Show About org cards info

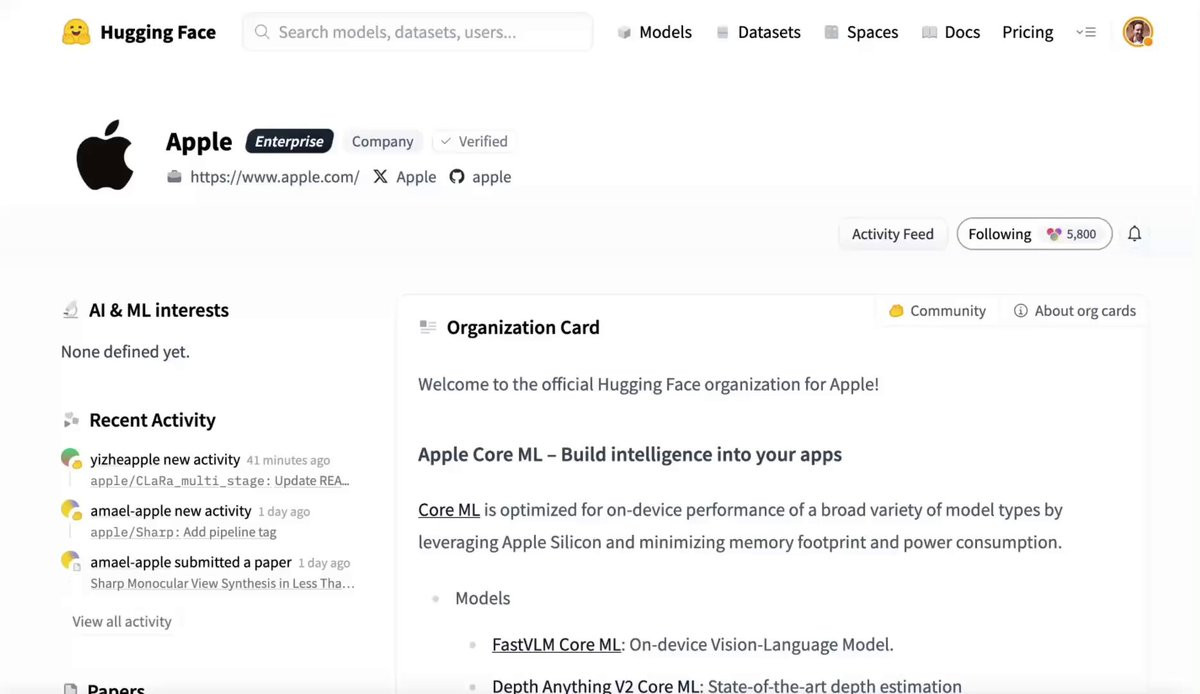(1074, 311)
